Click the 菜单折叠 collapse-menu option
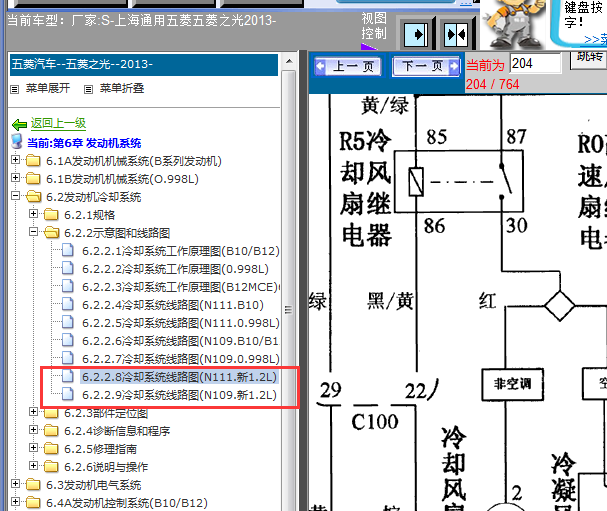 122,88
